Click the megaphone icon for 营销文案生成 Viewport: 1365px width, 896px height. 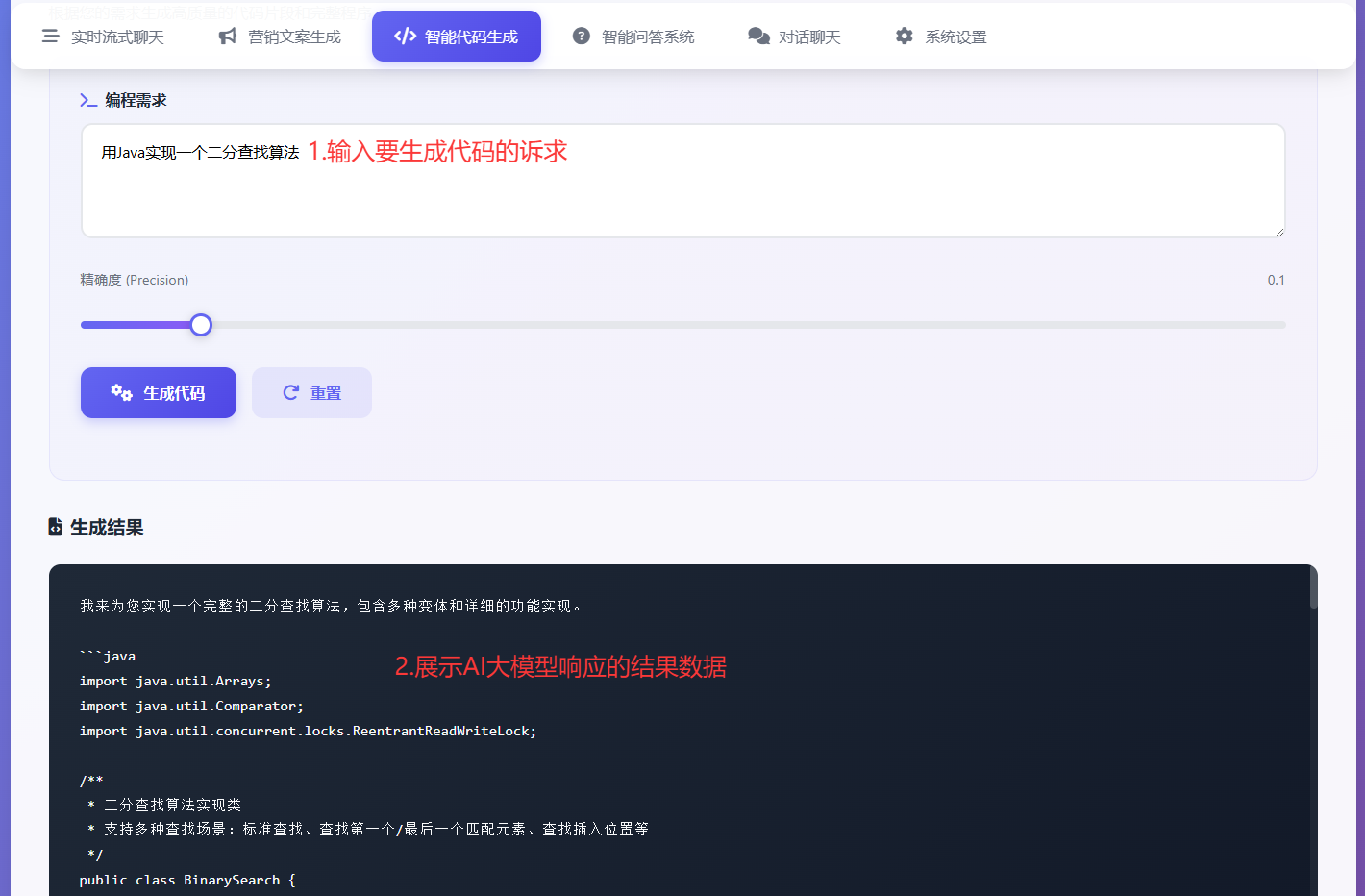click(x=228, y=37)
